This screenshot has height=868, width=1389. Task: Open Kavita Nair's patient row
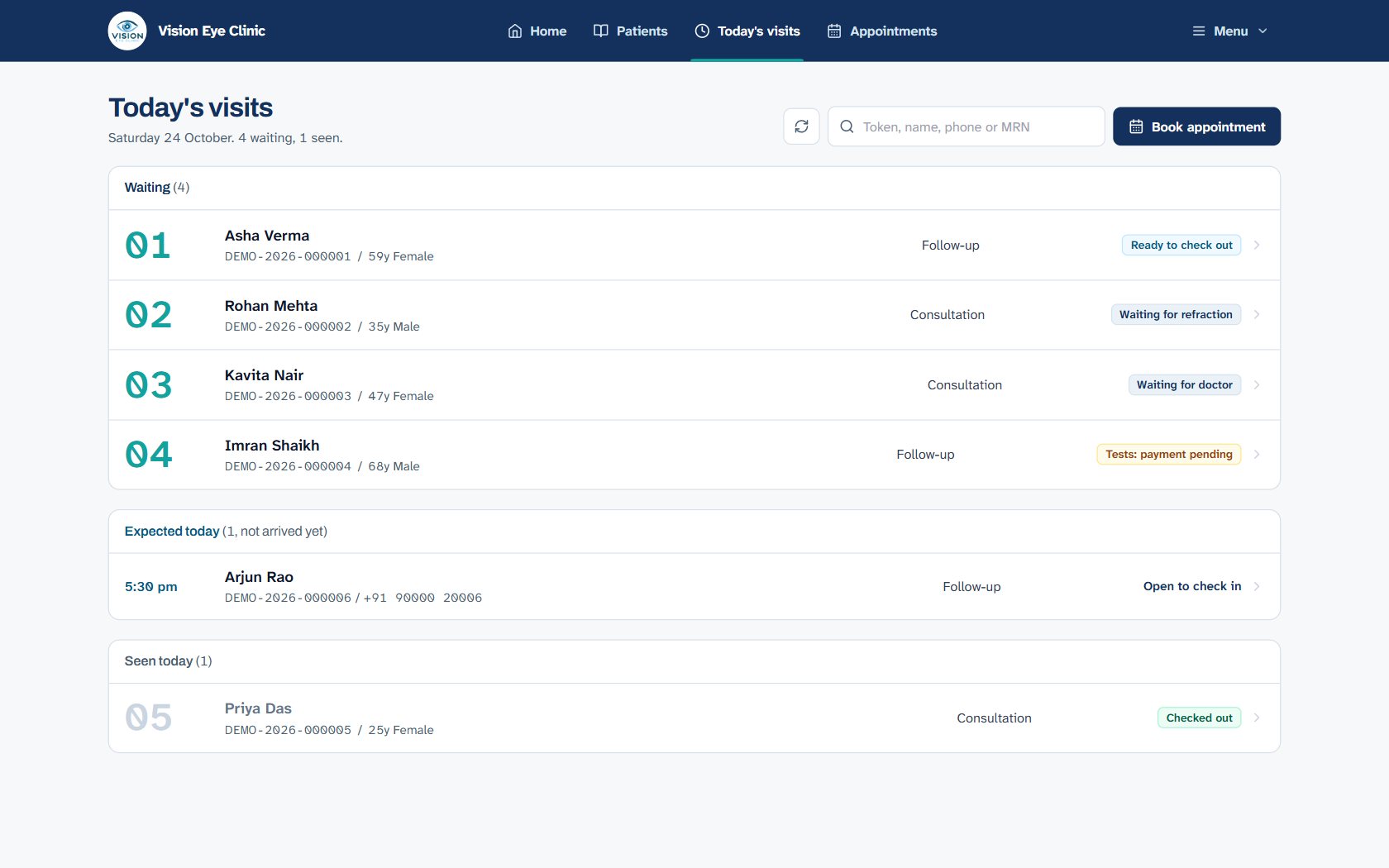pyautogui.click(x=694, y=385)
